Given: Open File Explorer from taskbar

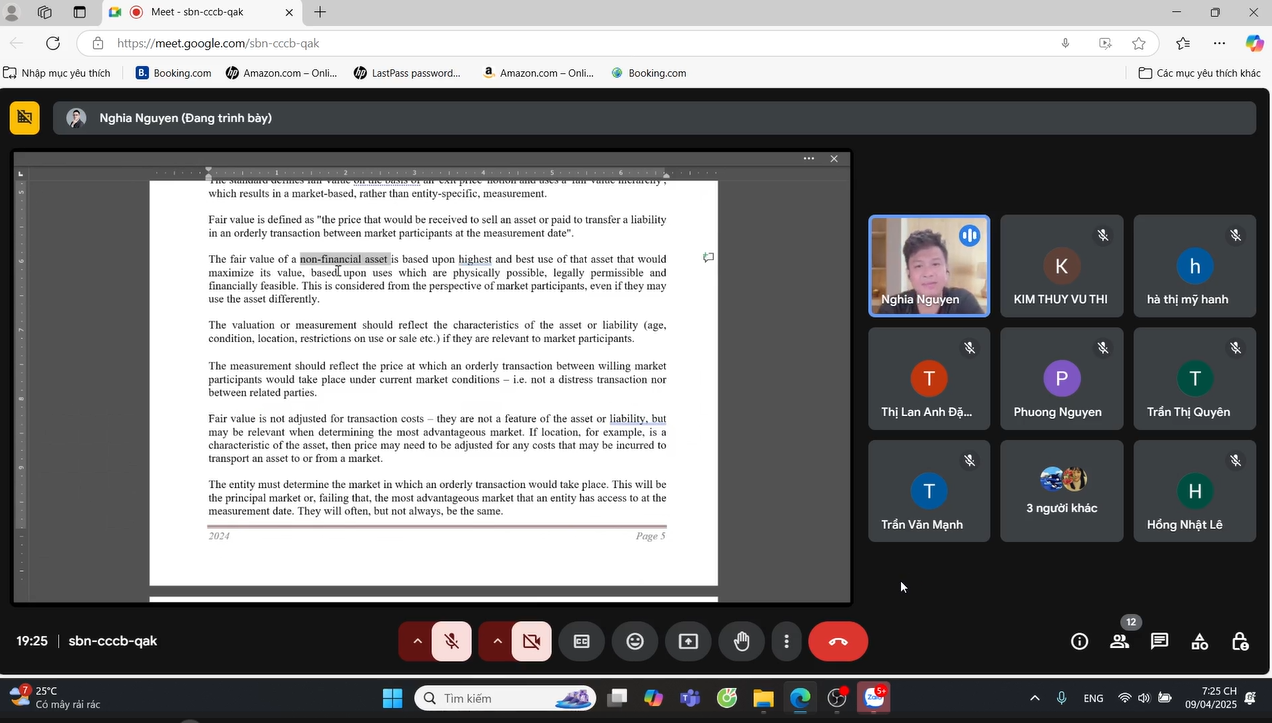Looking at the screenshot, I should (x=763, y=698).
